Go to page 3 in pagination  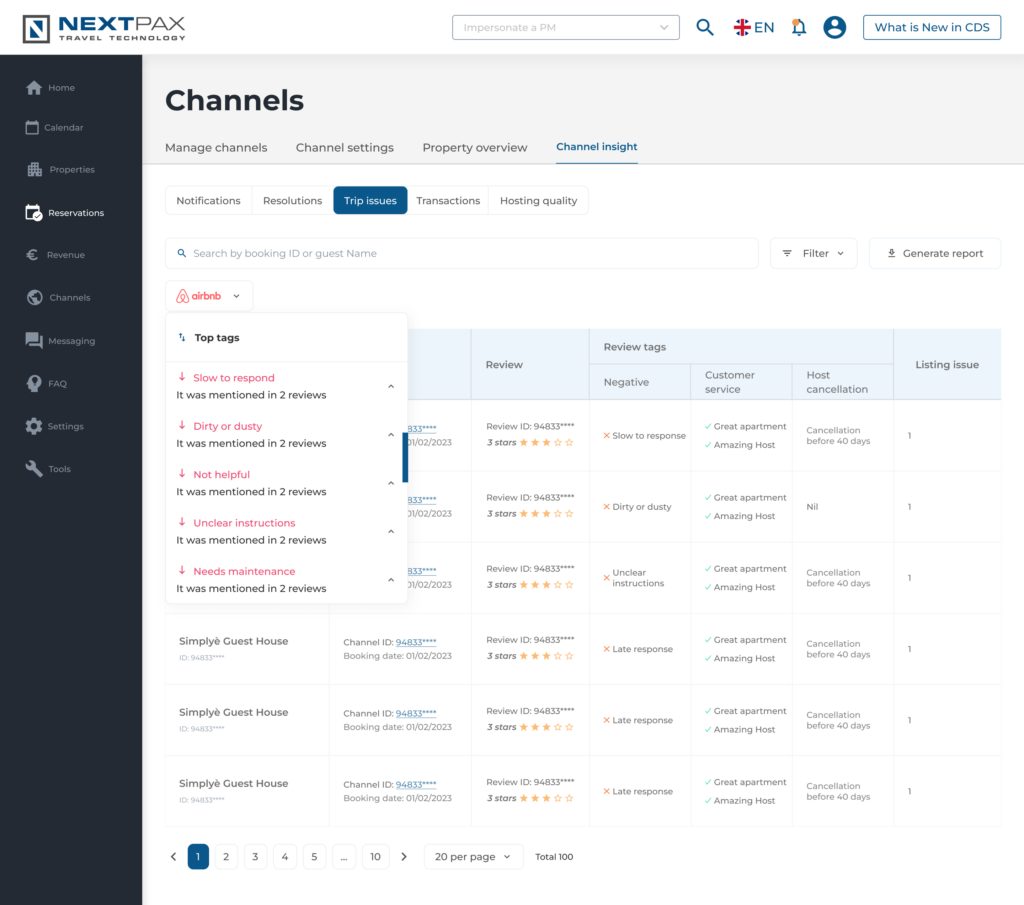255,857
